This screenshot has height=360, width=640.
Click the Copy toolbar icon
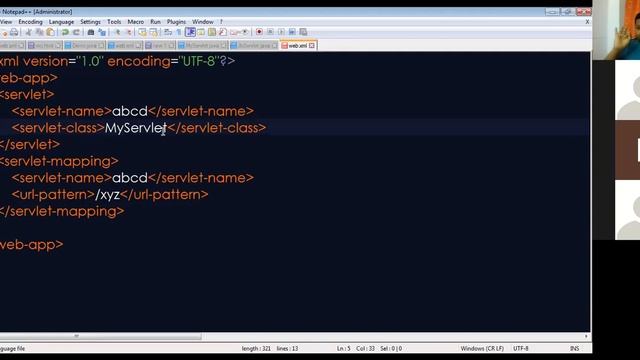click(x=40, y=32)
